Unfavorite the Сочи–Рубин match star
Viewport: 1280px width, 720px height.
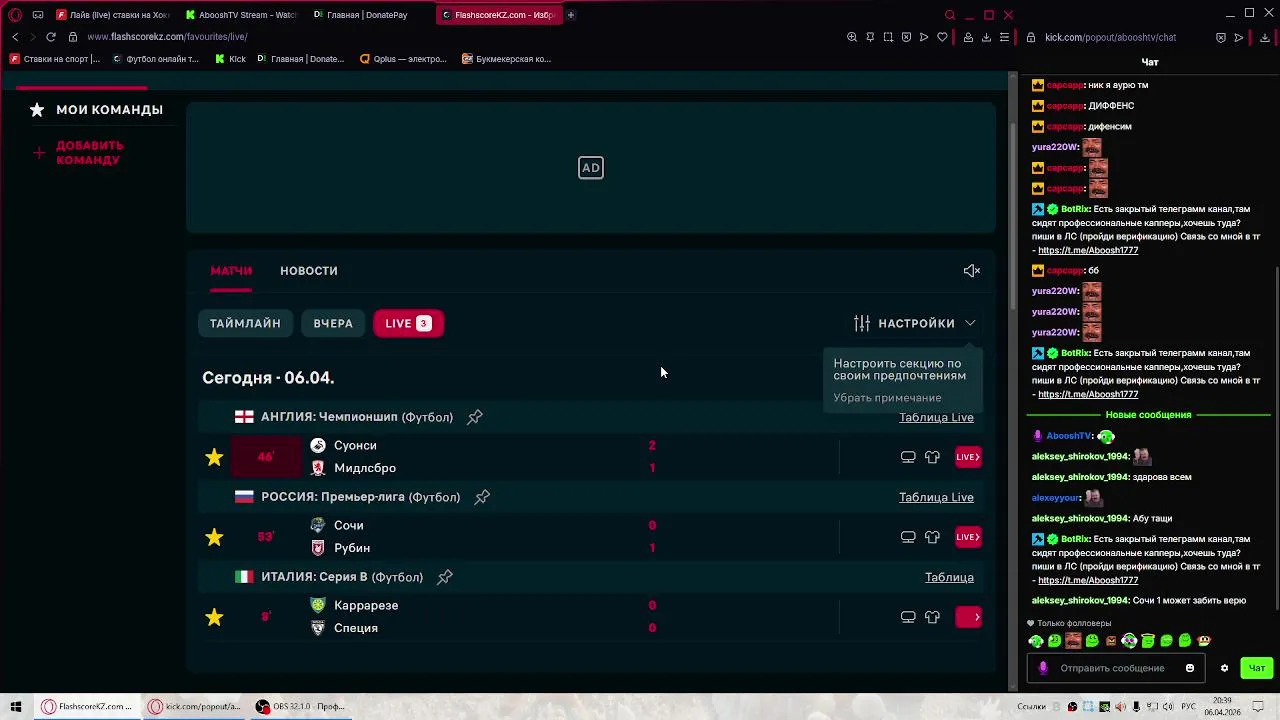coord(214,537)
